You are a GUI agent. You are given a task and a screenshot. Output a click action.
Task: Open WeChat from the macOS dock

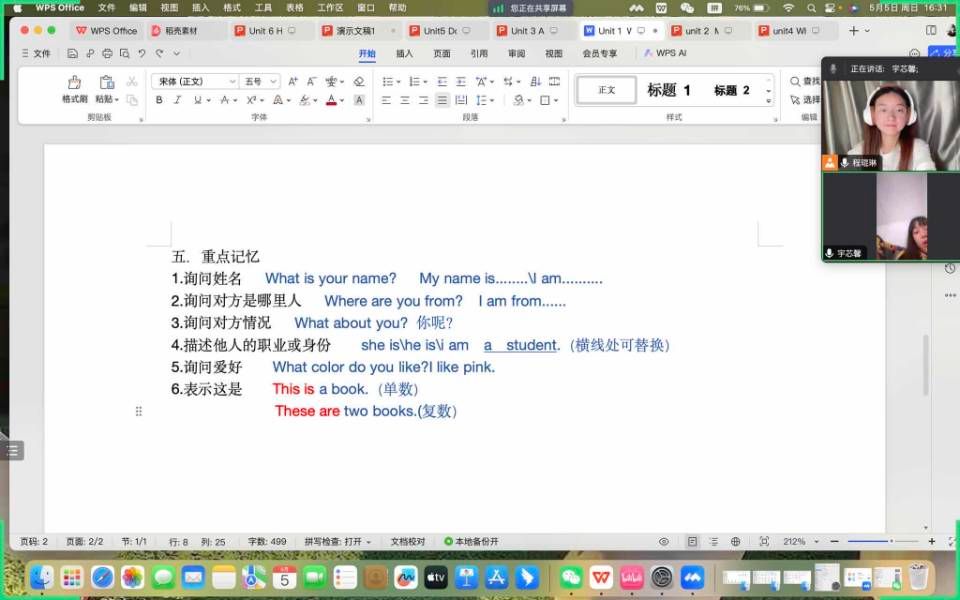[x=571, y=577]
